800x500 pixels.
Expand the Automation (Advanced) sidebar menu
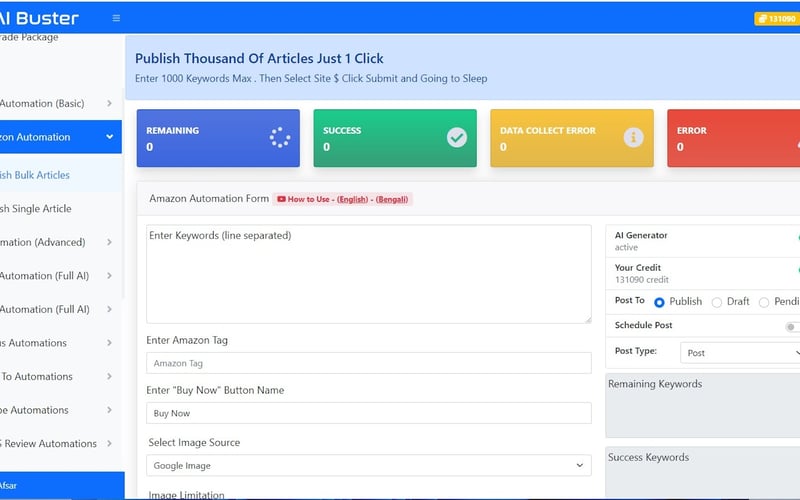[61, 242]
